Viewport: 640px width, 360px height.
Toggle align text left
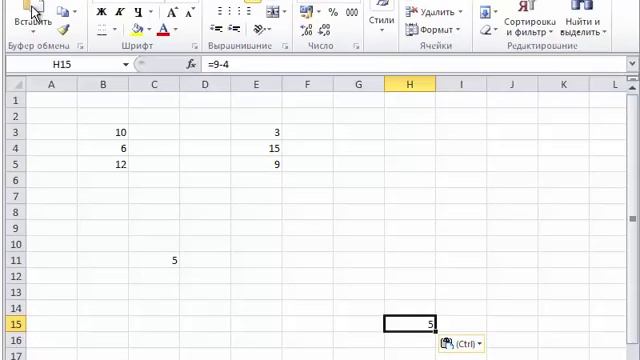tap(220, 11)
